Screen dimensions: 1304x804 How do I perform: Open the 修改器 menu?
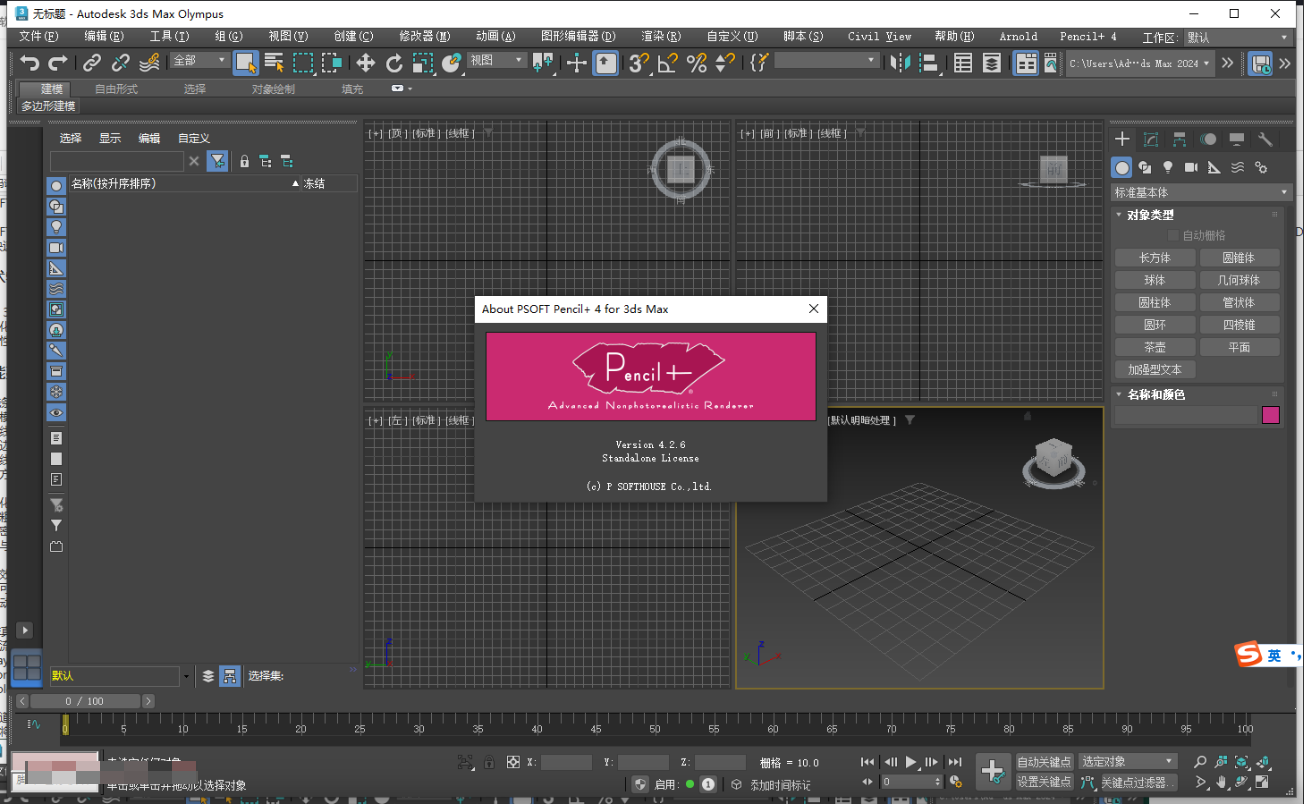click(424, 36)
